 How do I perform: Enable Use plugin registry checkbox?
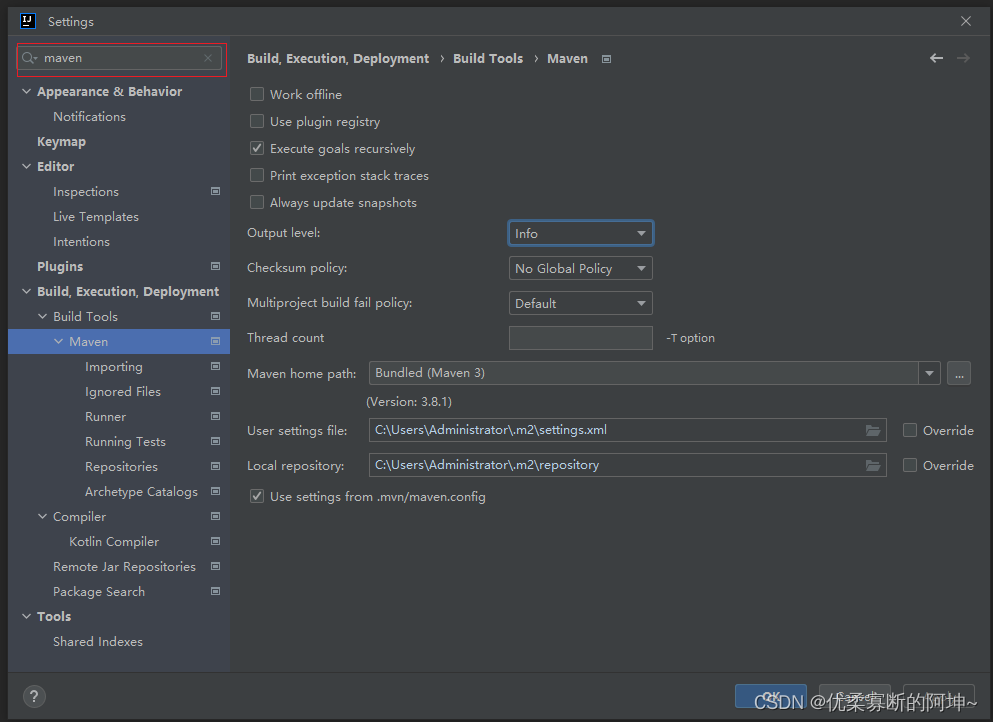click(256, 121)
